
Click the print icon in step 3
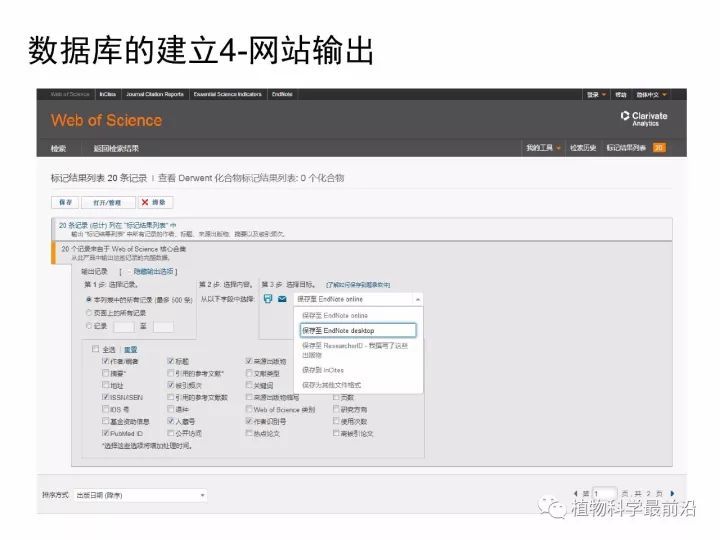click(268, 299)
